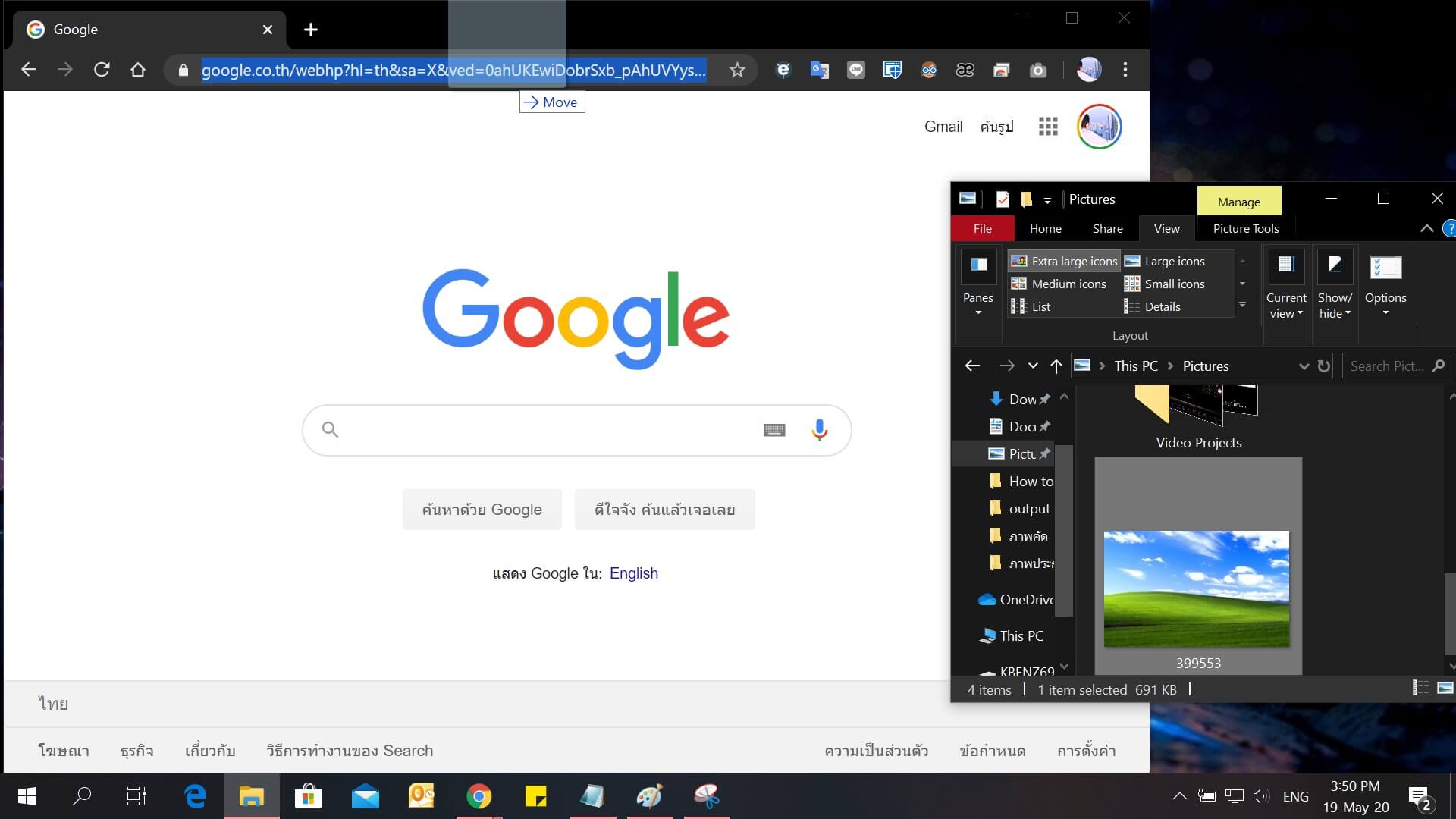Select Extra large icons layout
The height and width of the screenshot is (819, 1456).
(1065, 261)
